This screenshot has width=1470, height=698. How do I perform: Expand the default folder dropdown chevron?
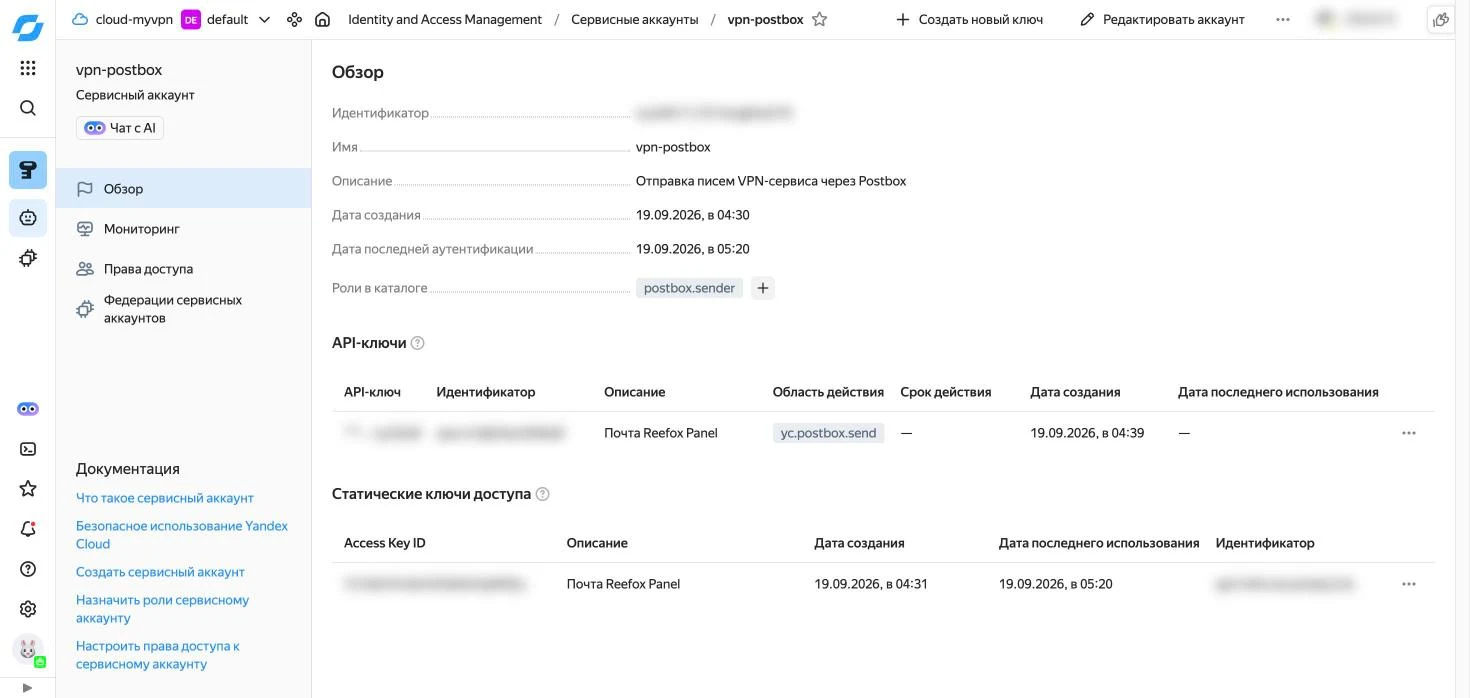click(264, 19)
